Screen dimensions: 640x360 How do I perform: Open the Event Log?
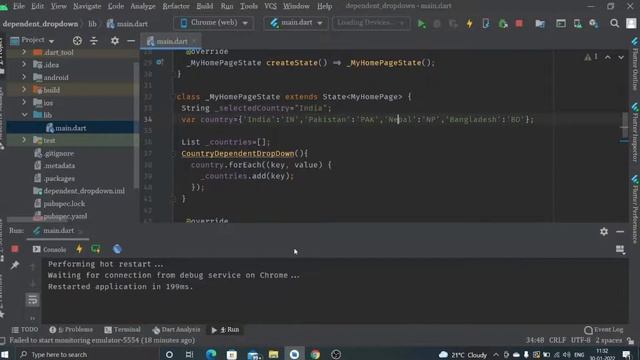pos(604,330)
